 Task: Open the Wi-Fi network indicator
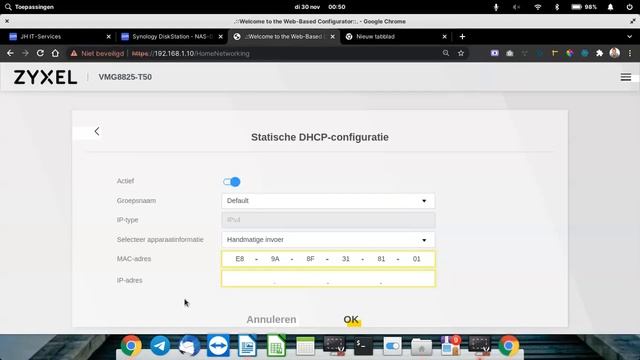pos(538,7)
